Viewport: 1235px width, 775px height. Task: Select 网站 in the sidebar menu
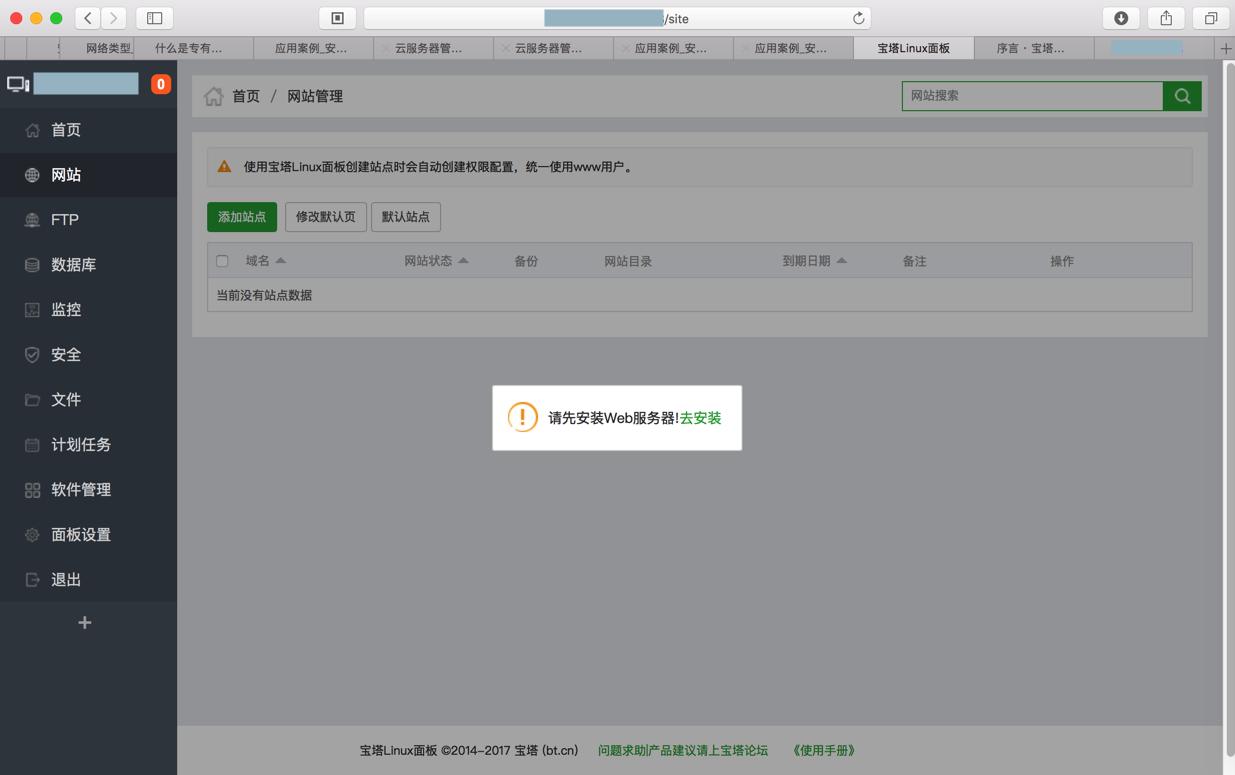[88, 175]
